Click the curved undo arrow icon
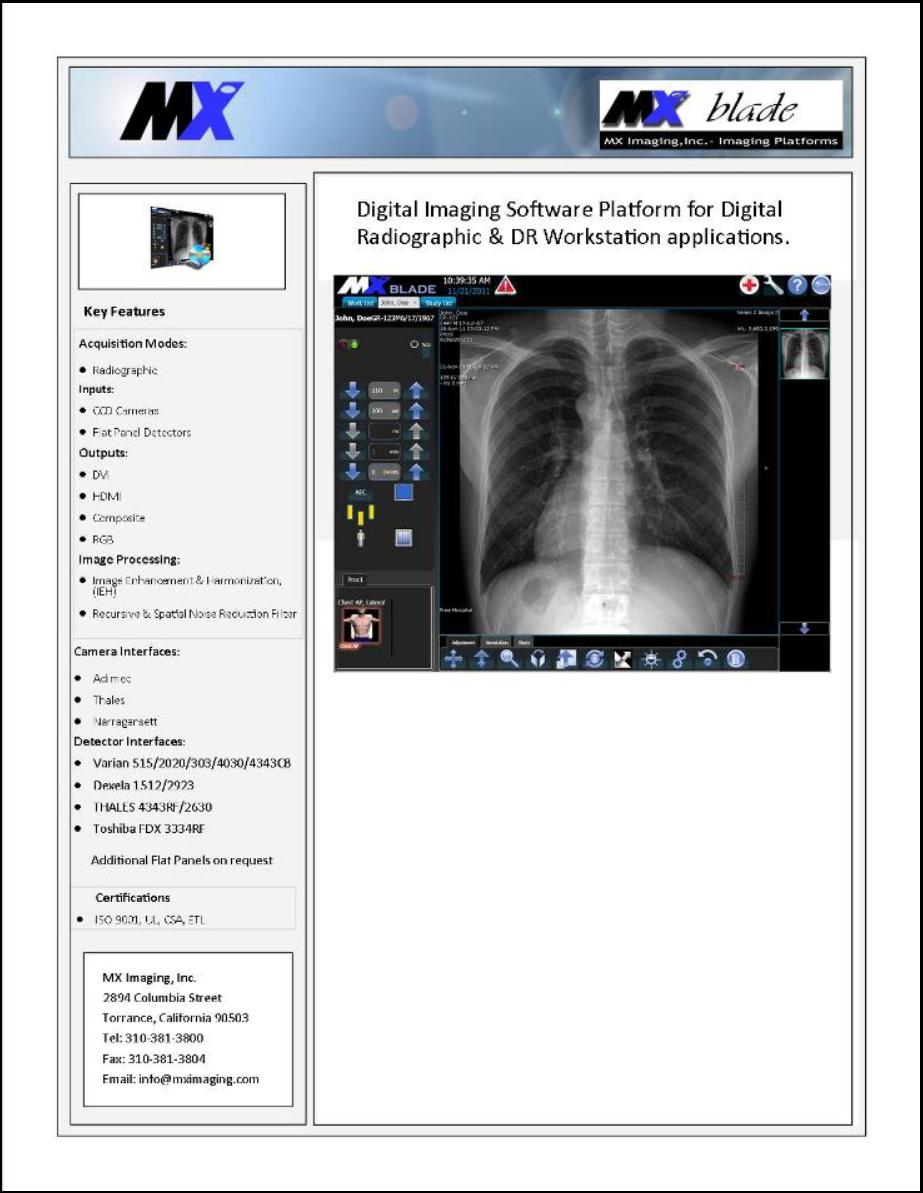 click(707, 659)
